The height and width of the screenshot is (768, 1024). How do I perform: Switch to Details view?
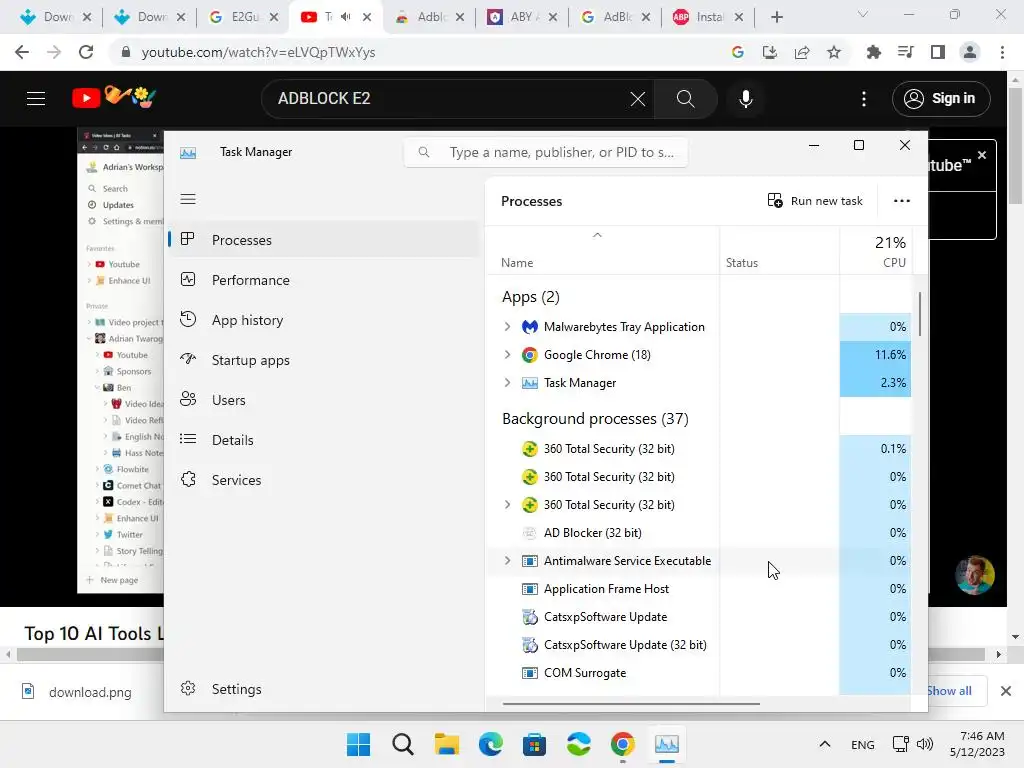pyautogui.click(x=325, y=440)
